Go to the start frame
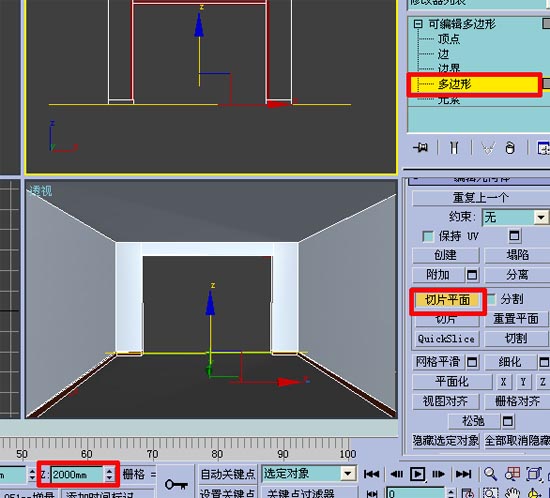Viewport: 550px width, 498px height. point(371,474)
